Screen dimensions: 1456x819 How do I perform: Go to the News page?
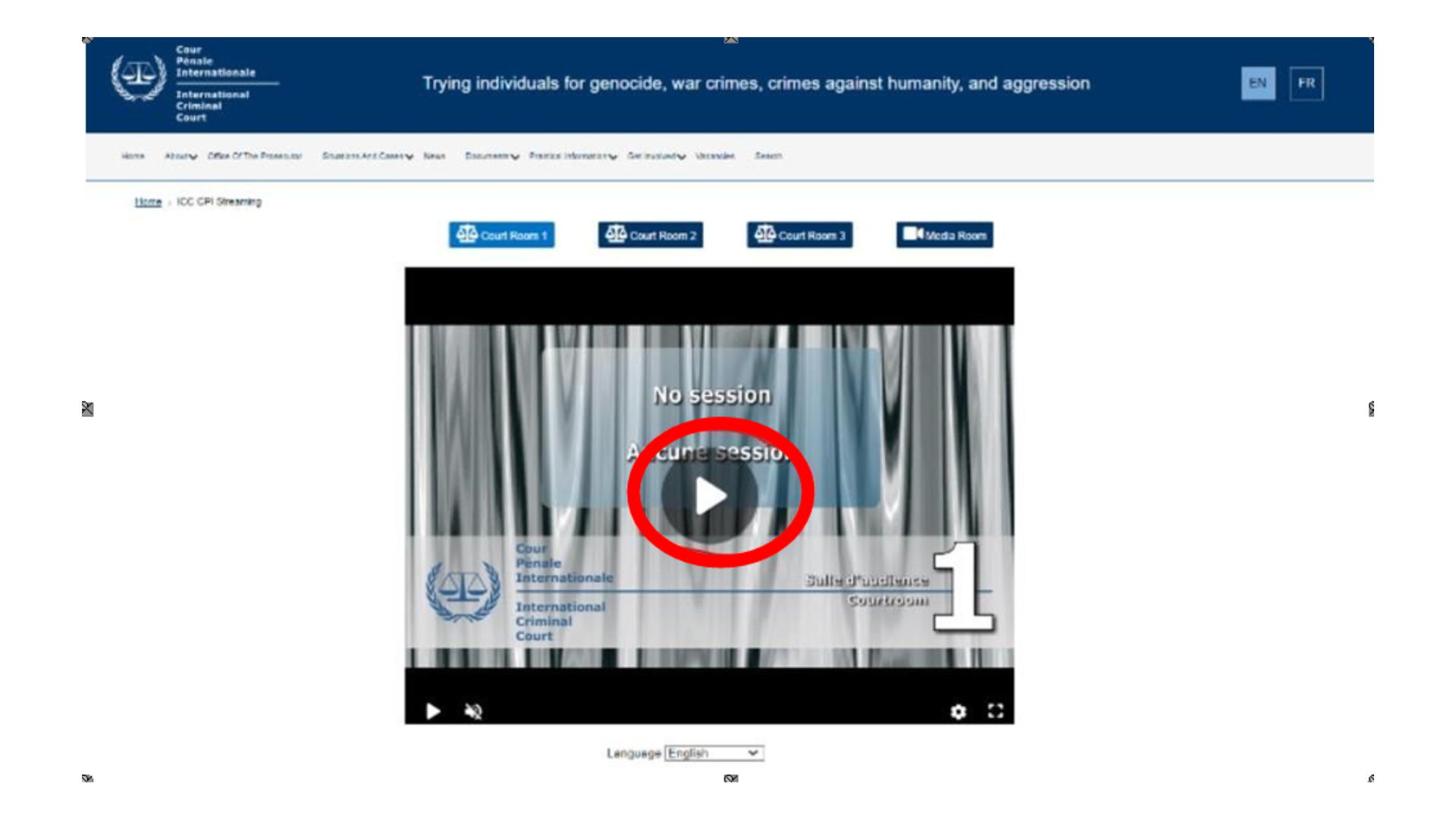point(435,156)
